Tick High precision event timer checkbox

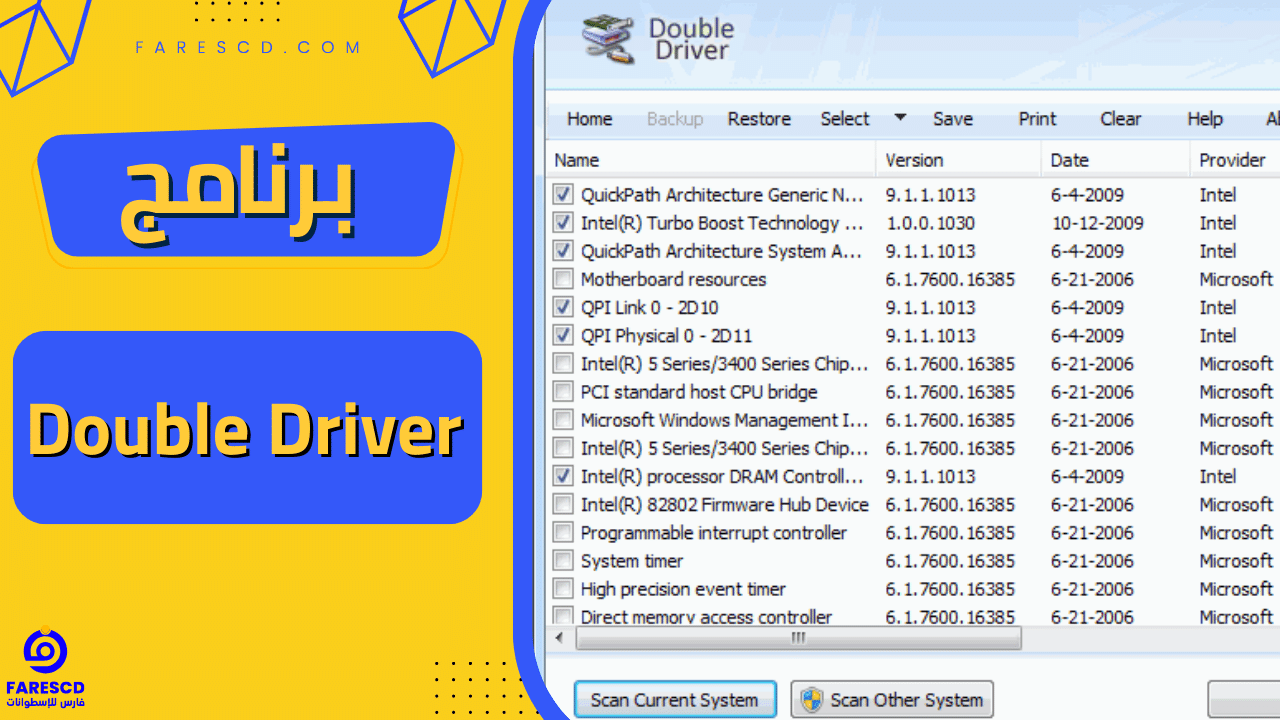point(563,589)
